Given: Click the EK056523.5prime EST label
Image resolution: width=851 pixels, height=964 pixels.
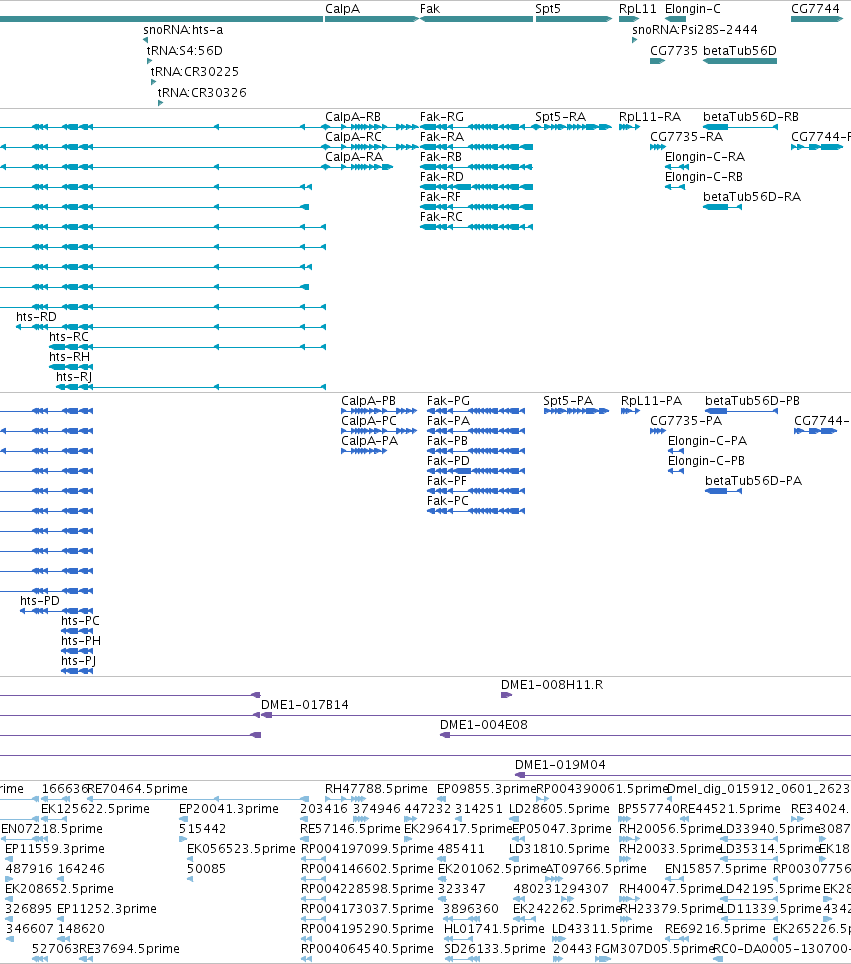Looking at the screenshot, I should (x=241, y=848).
